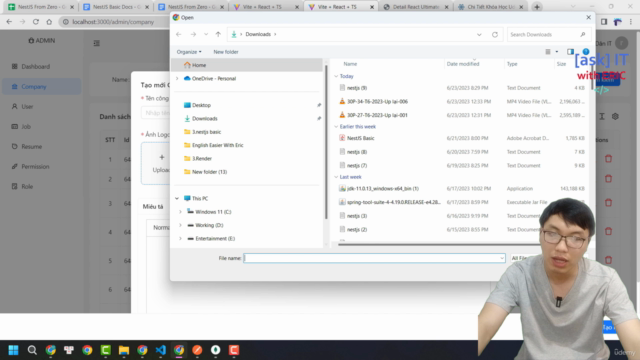
Task: Sort by Date modified column
Action: coord(463,64)
